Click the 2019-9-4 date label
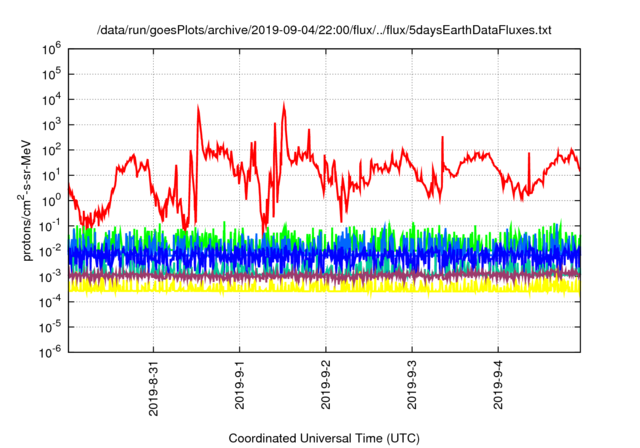 pos(498,385)
